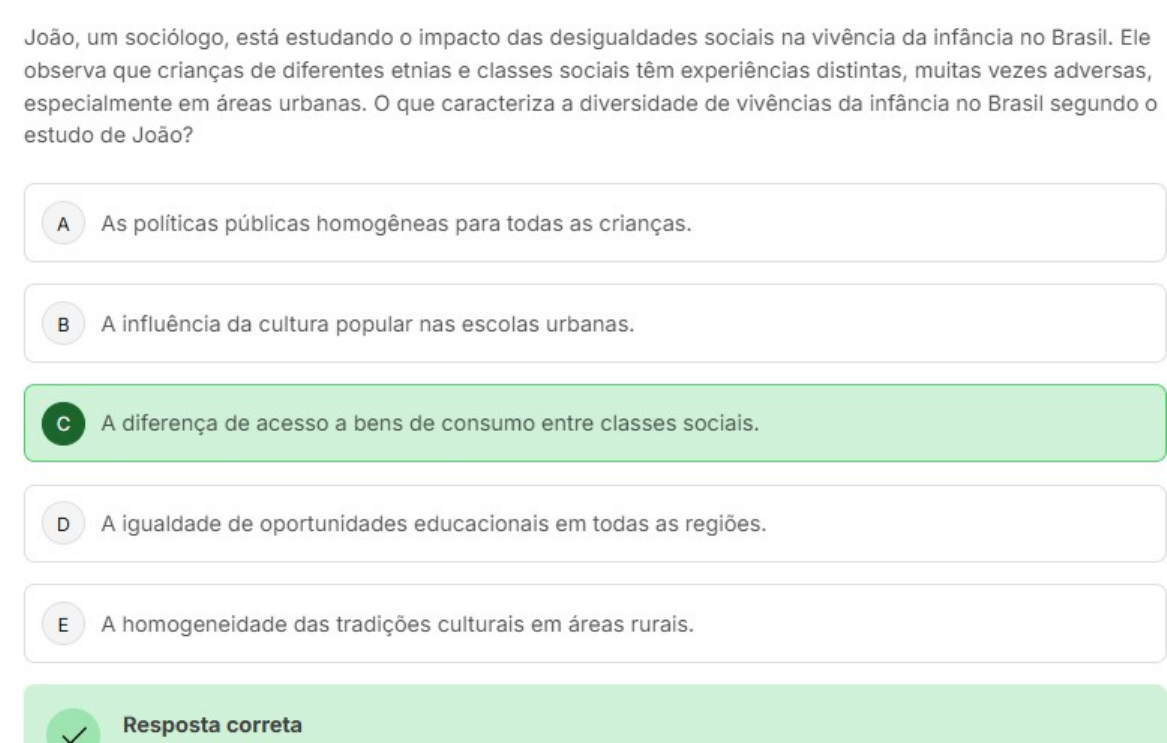
Task: Click the dark green C circle
Action: [x=63, y=423]
